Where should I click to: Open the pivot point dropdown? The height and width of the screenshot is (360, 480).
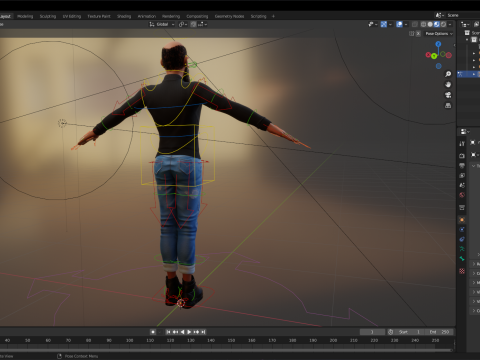pyautogui.click(x=183, y=24)
